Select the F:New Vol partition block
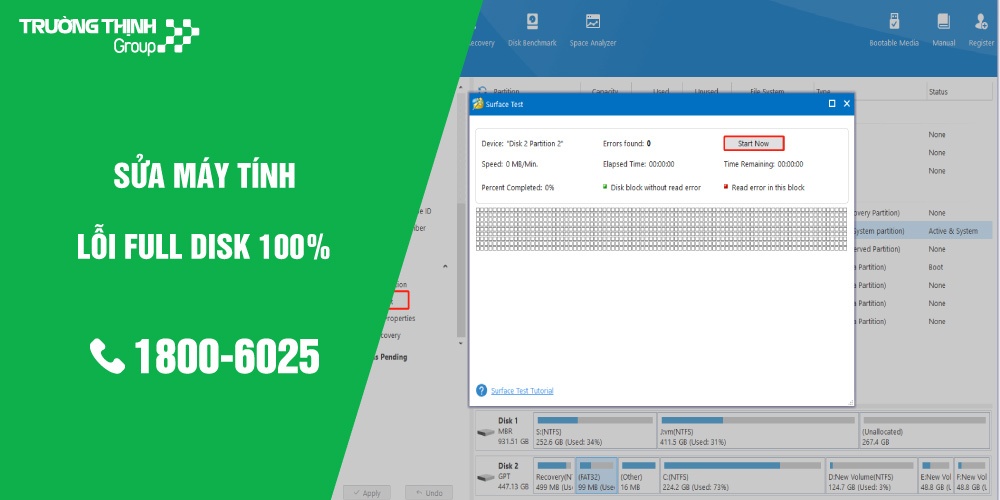 tap(971, 475)
